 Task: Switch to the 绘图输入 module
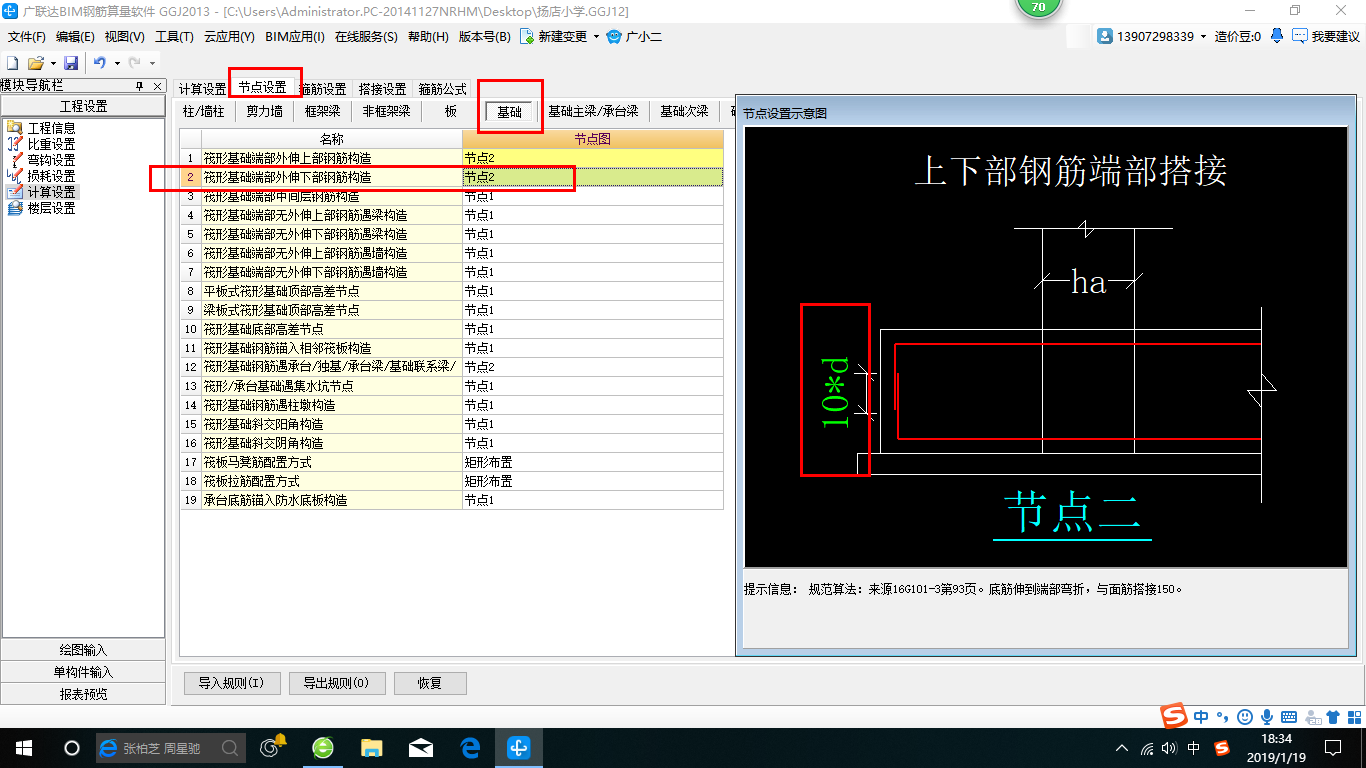tap(83, 650)
